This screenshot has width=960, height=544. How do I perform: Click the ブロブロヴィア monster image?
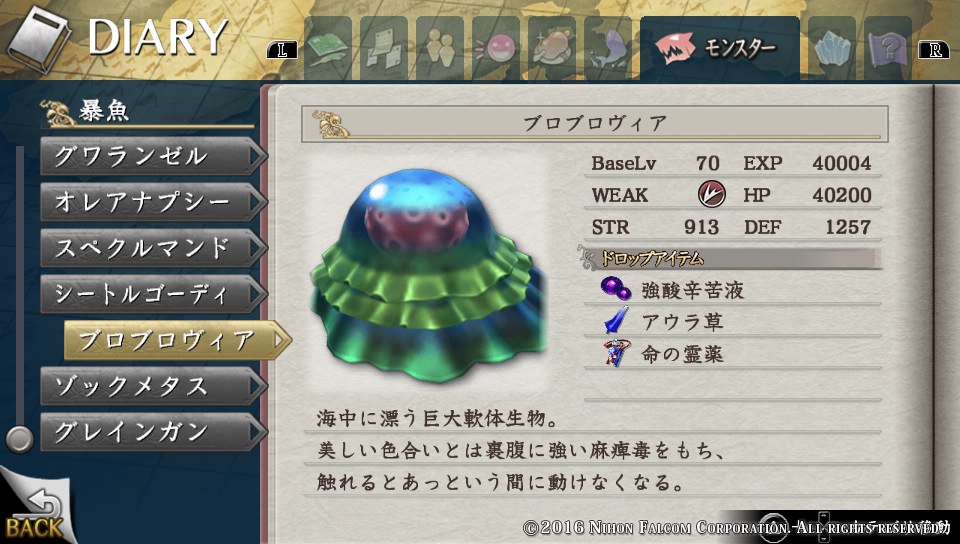click(x=429, y=275)
